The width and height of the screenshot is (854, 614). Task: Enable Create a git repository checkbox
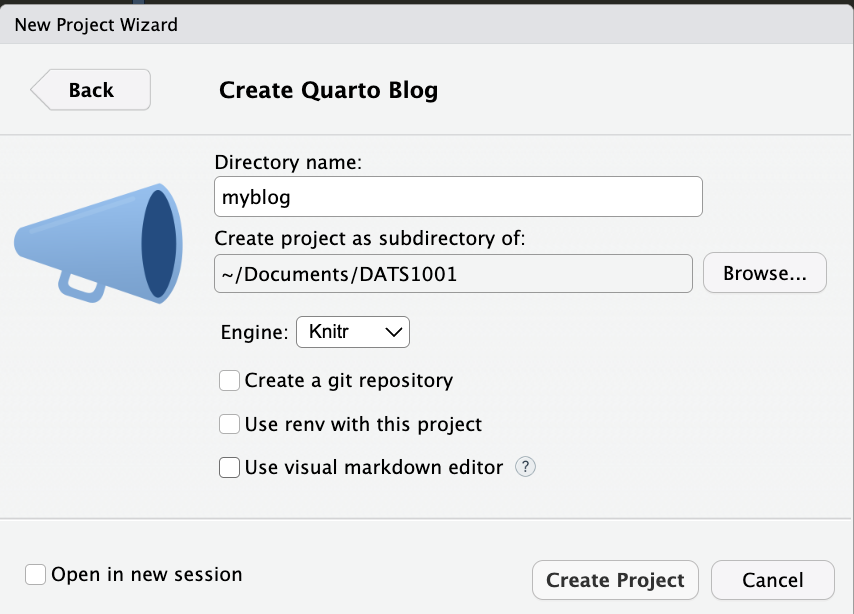[229, 381]
